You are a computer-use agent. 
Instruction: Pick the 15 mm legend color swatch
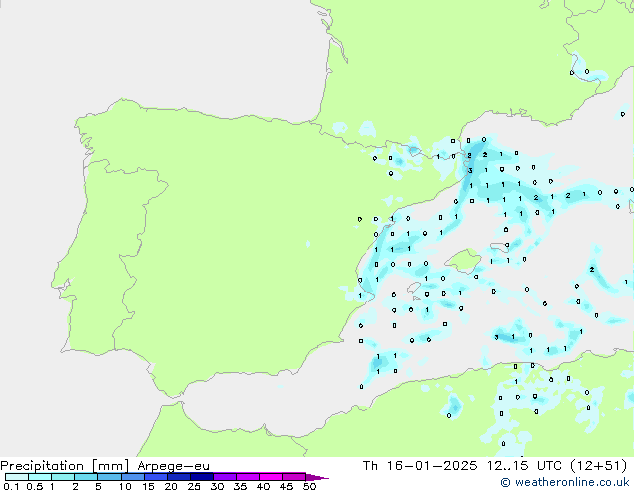(155, 477)
